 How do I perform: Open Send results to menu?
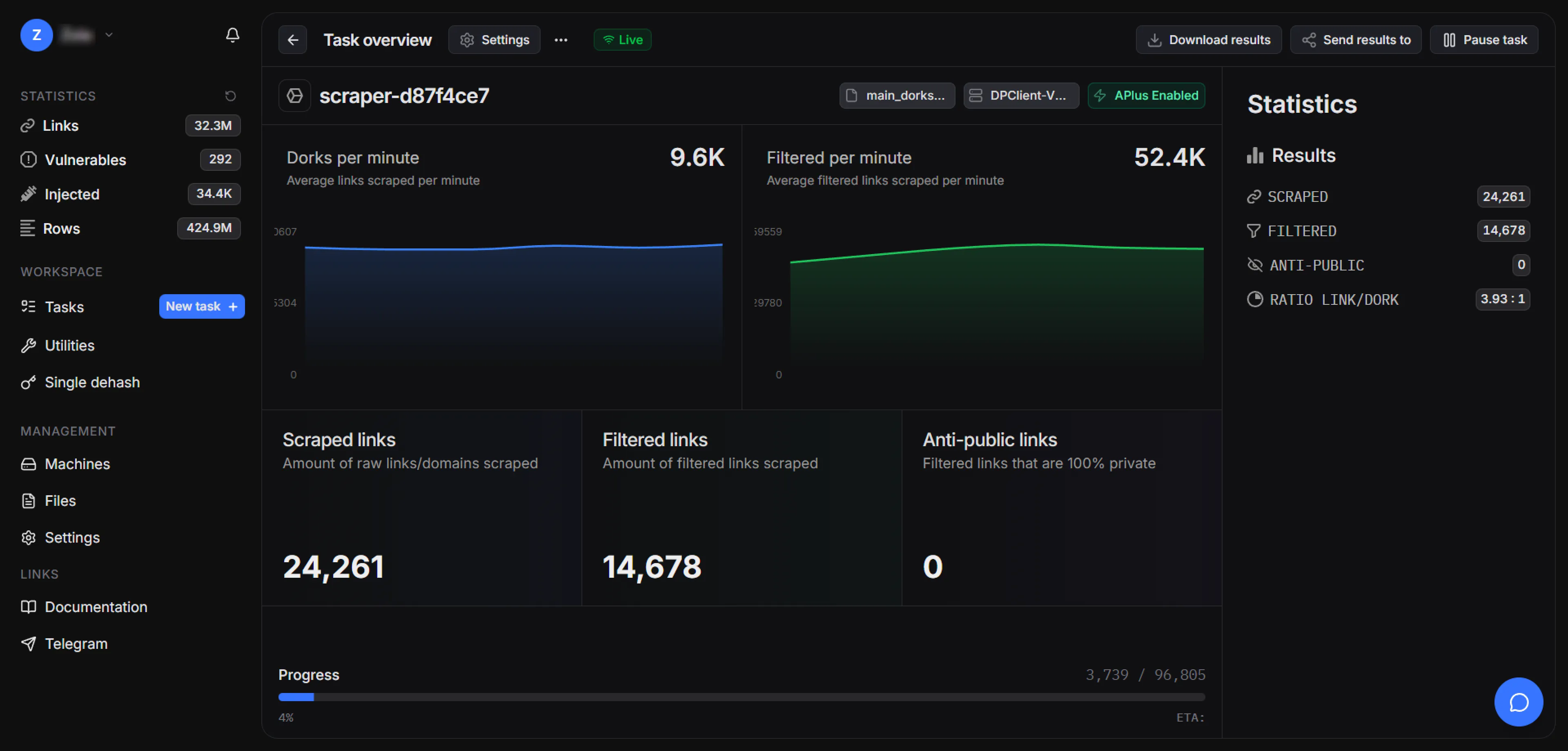click(x=1356, y=40)
